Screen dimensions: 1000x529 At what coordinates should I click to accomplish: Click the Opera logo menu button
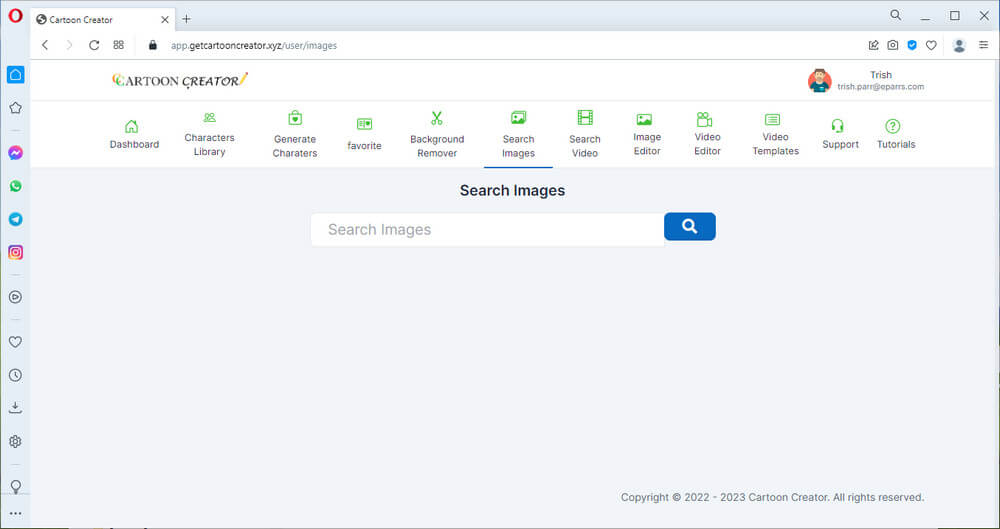tap(15, 16)
